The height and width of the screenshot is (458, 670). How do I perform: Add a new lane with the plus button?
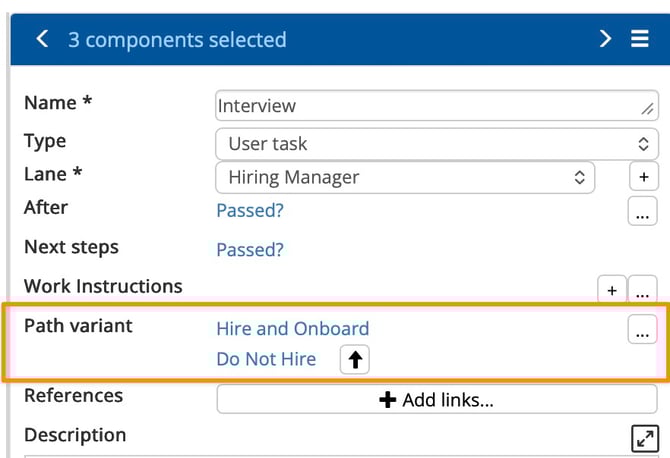642,178
